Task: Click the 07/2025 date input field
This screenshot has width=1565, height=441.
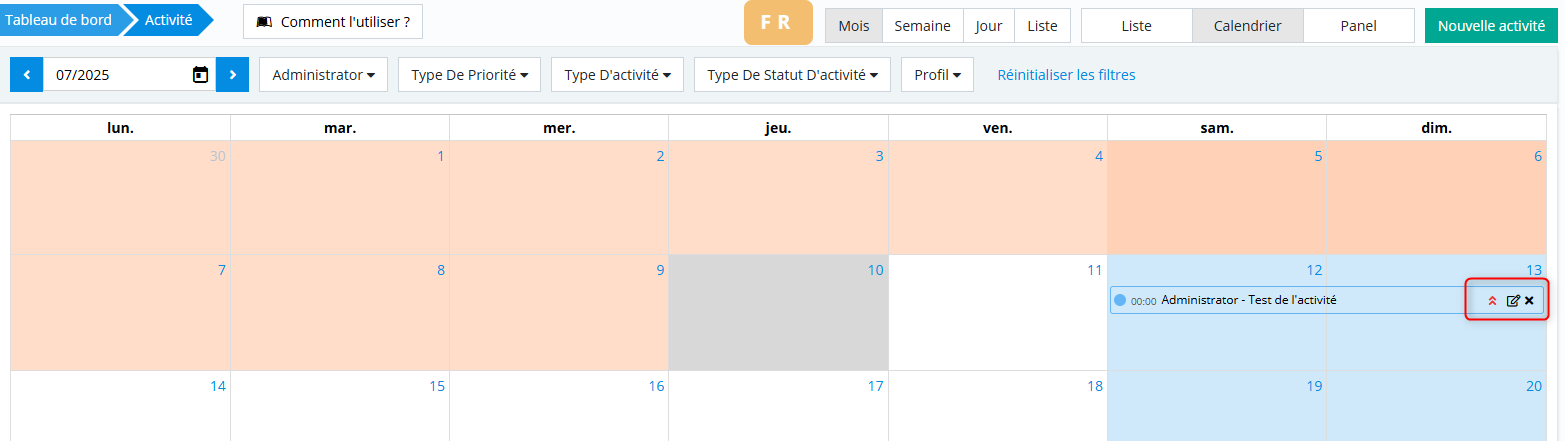Action: click(115, 75)
